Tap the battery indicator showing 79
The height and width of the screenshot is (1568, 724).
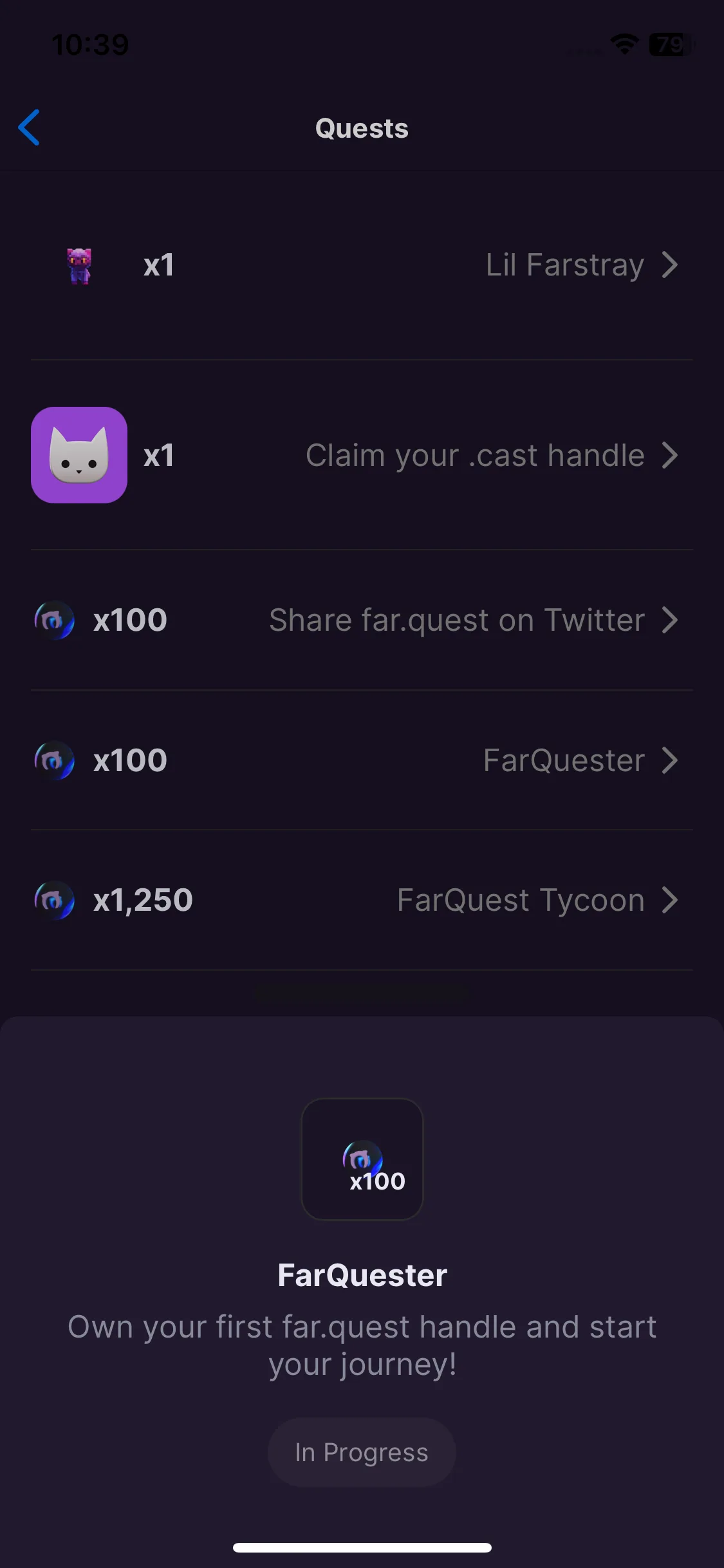pyautogui.click(x=672, y=44)
